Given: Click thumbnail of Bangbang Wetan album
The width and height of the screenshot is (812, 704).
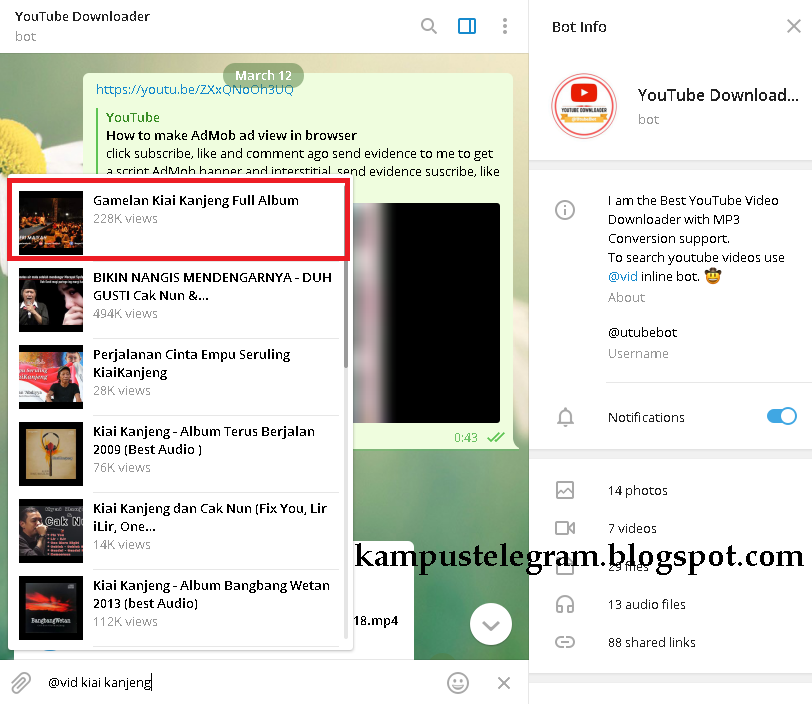Looking at the screenshot, I should [x=51, y=608].
